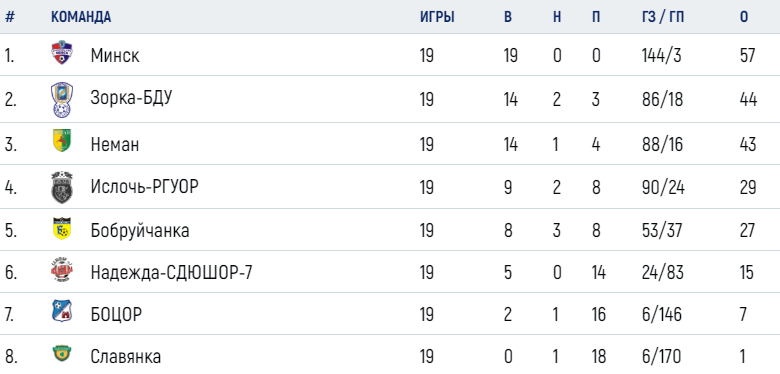Click the В wins column header
Viewport: 780px width, 374px height.
pos(507,17)
